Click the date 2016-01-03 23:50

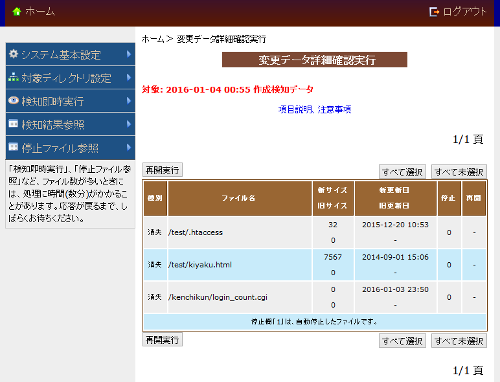coord(395,289)
